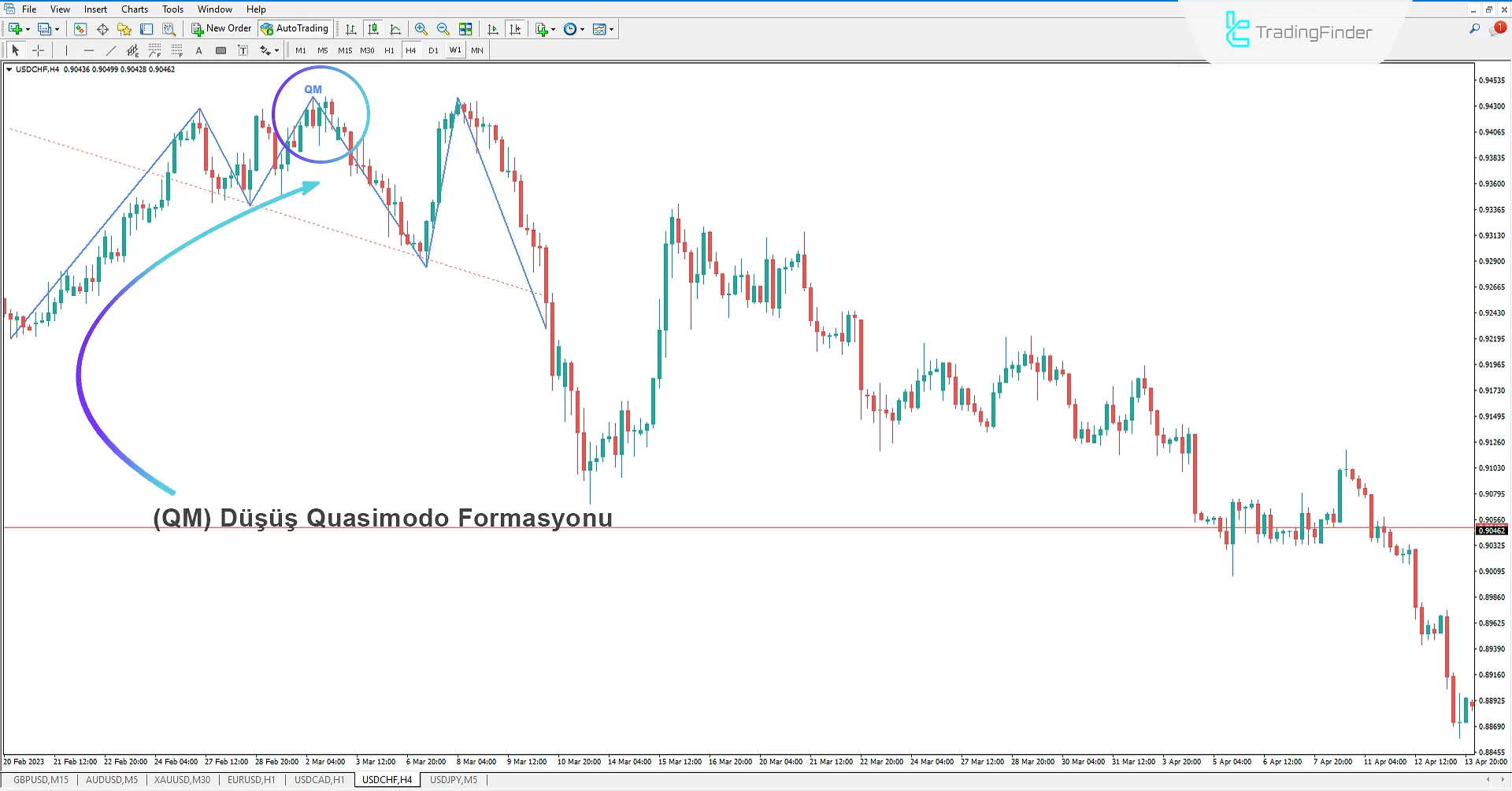Expand the arrows objects dropdown
Screen dimensions: 1512x791
276,50
